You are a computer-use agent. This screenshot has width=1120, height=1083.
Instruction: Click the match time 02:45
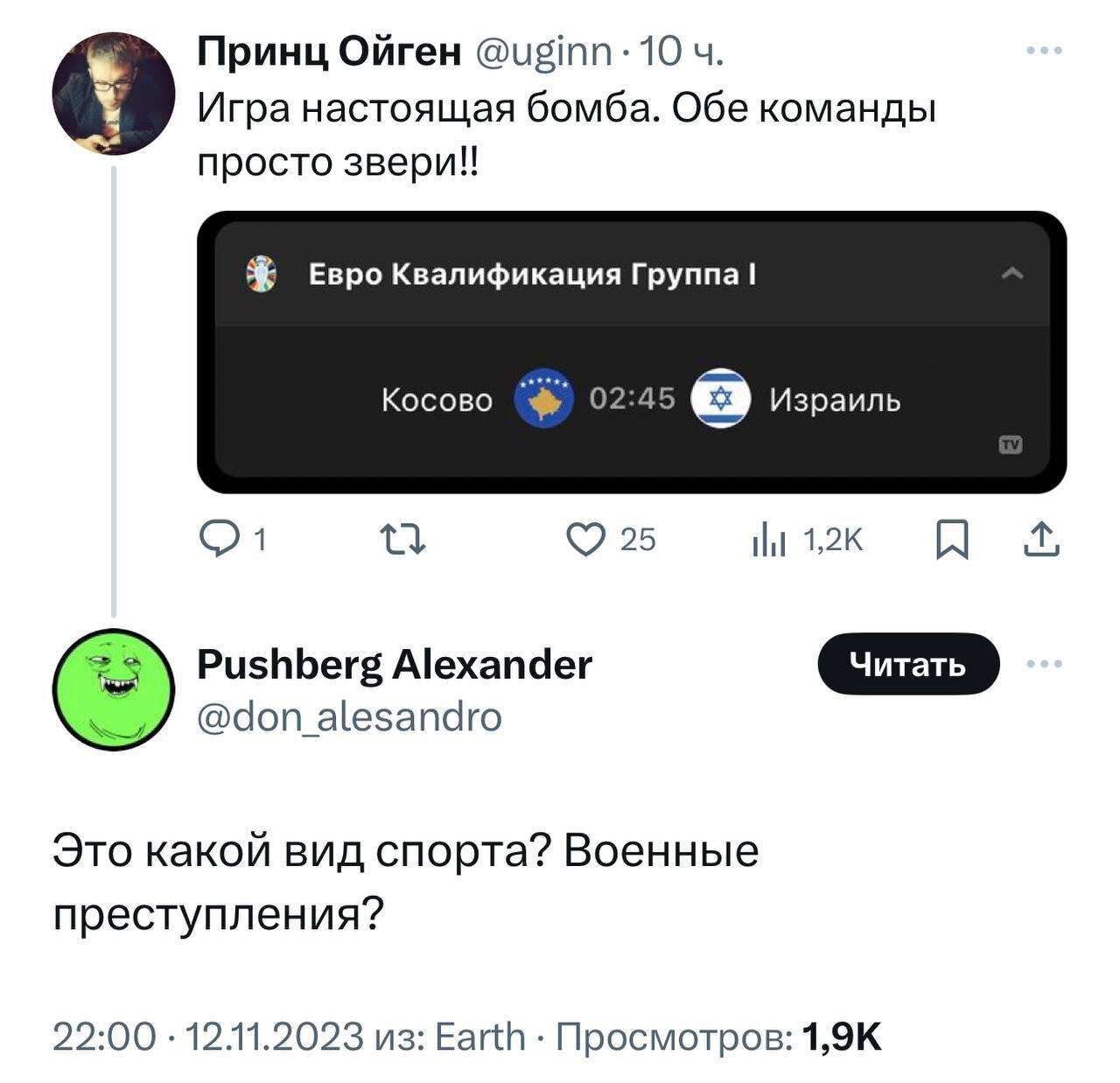pyautogui.click(x=632, y=399)
